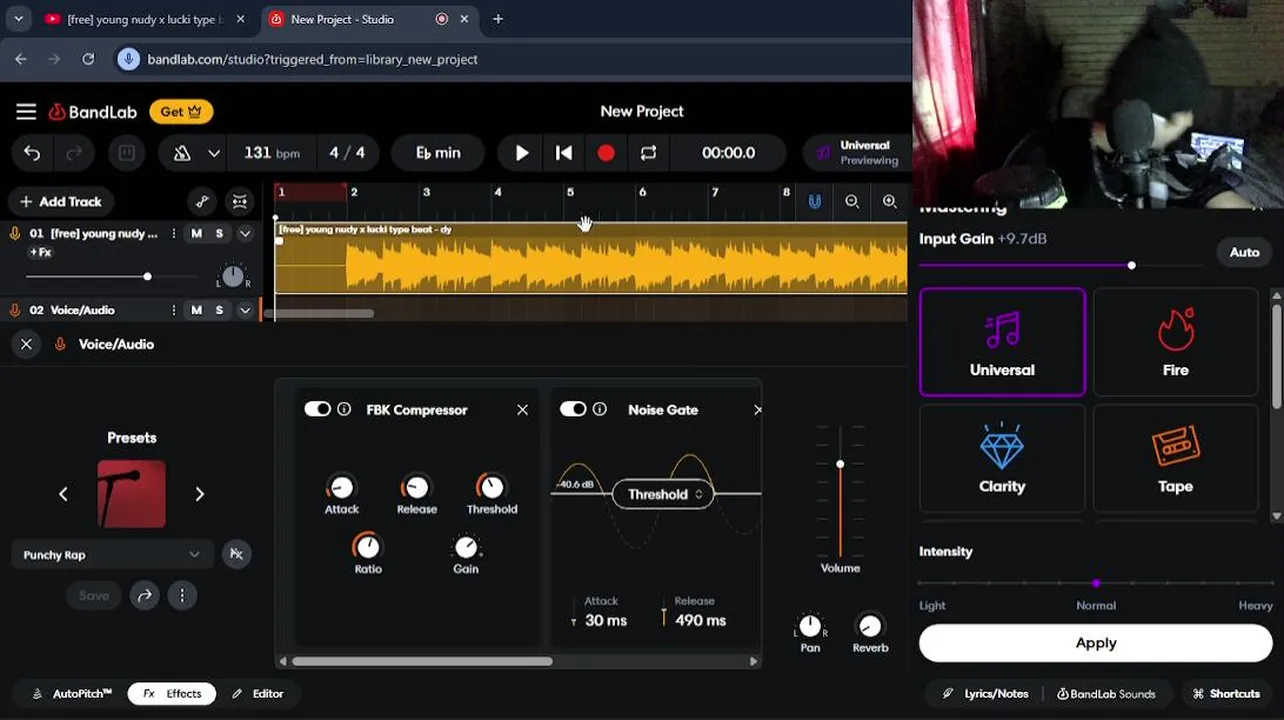1284x720 pixels.
Task: Open track 01 three-dot menu
Action: click(x=174, y=233)
